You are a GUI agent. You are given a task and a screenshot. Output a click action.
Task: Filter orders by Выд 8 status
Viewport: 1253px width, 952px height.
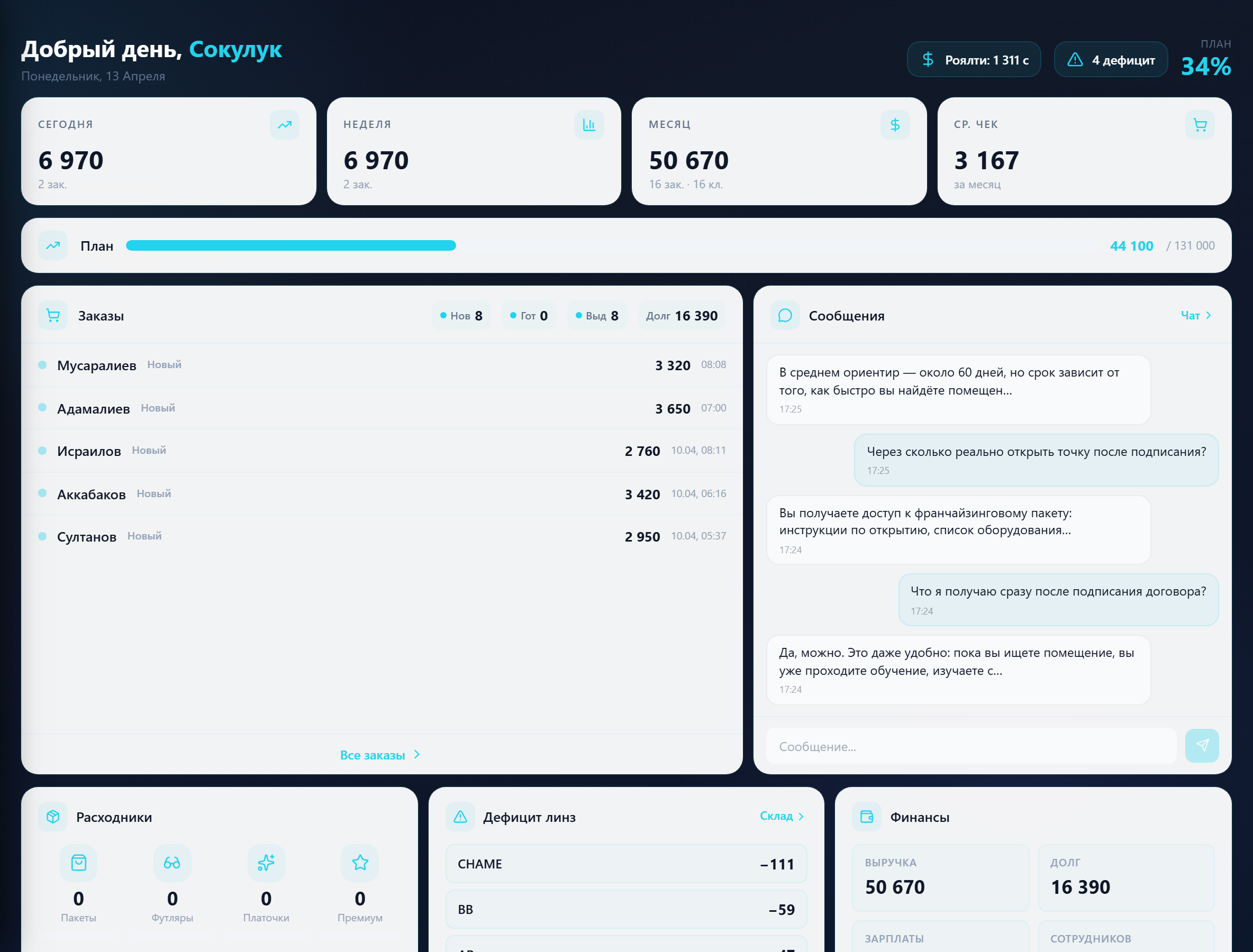tap(596, 316)
